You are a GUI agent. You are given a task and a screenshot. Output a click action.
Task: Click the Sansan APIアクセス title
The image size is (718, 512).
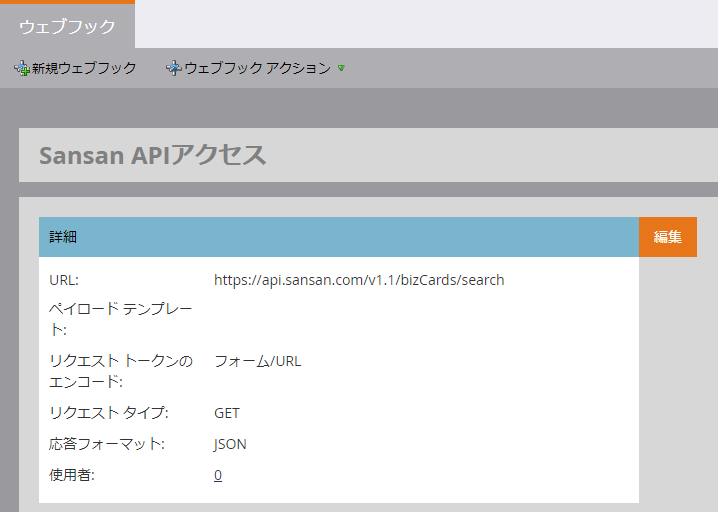pyautogui.click(x=152, y=155)
